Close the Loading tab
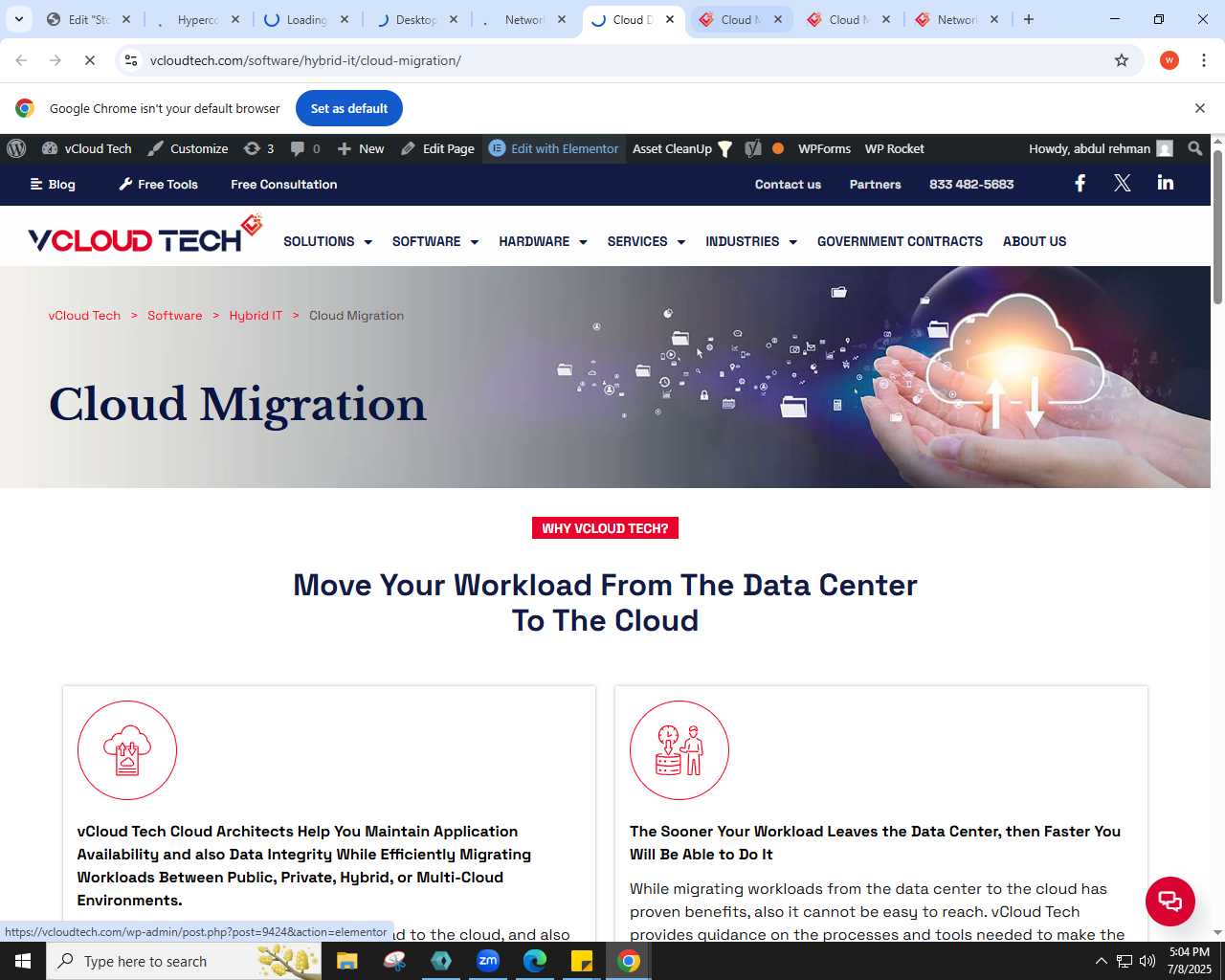The image size is (1225, 980). (345, 19)
